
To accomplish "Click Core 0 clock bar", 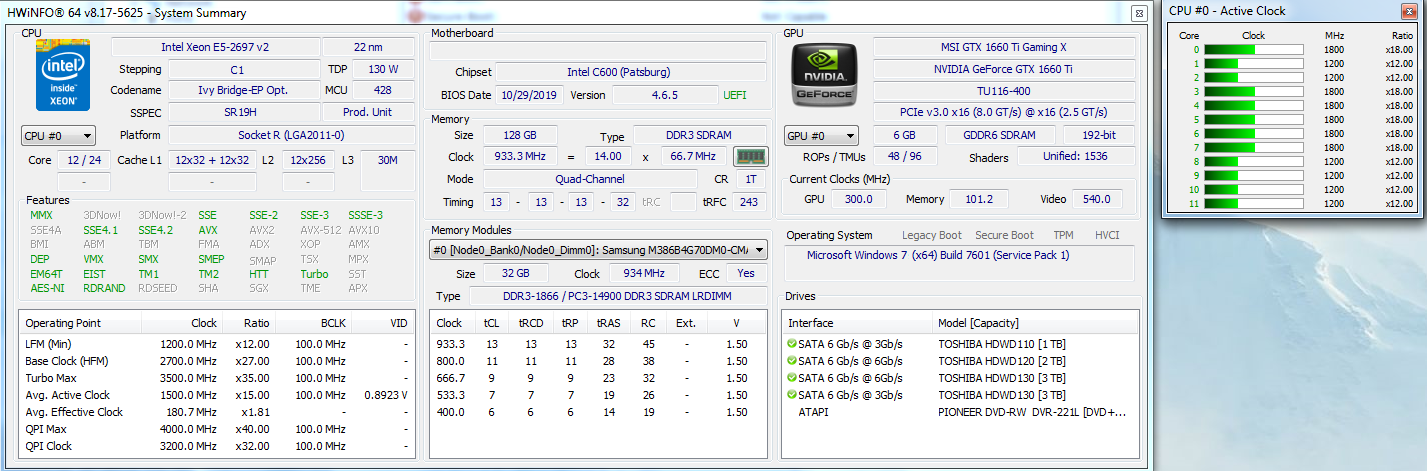I will click(1252, 50).
